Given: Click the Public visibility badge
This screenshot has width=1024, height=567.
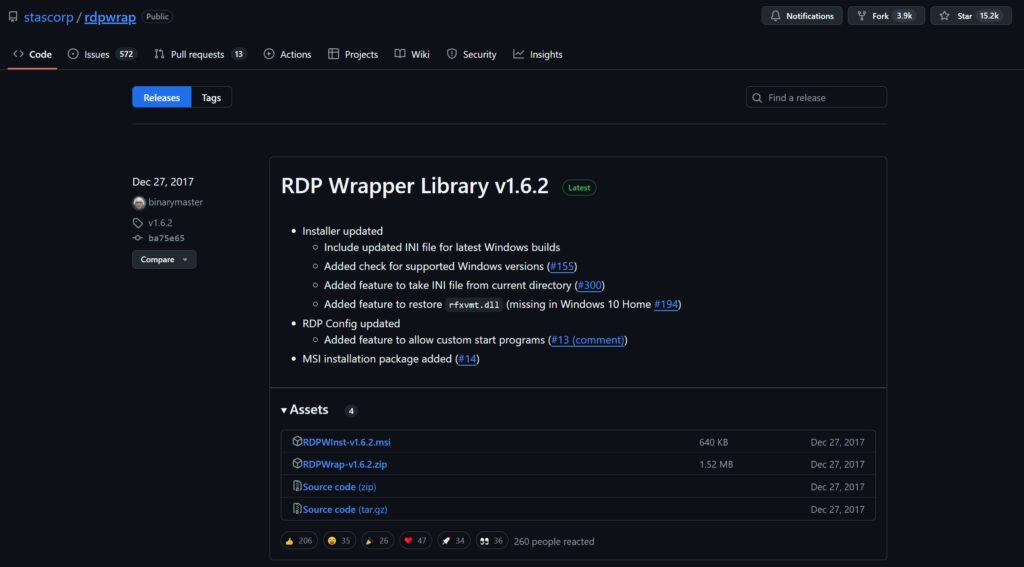Looking at the screenshot, I should point(157,16).
